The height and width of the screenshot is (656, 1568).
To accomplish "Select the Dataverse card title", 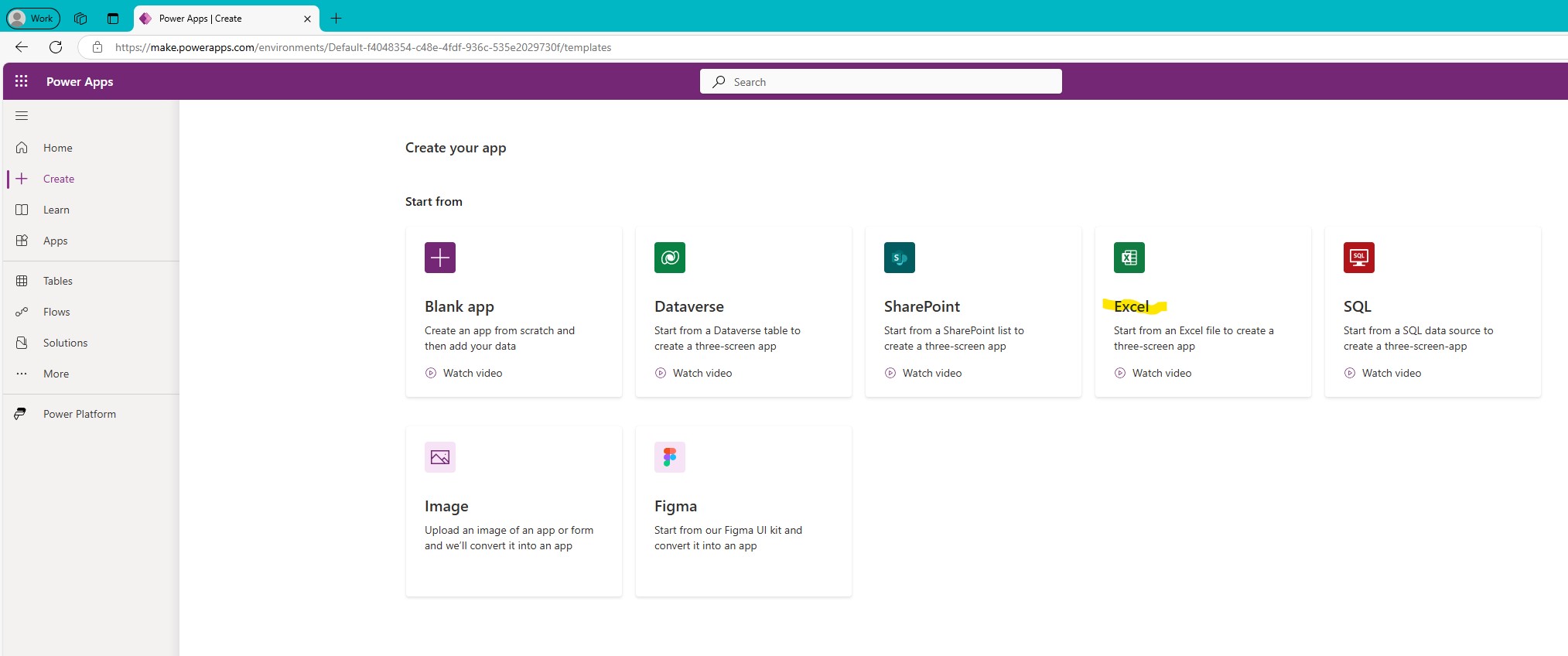I will pyautogui.click(x=689, y=306).
